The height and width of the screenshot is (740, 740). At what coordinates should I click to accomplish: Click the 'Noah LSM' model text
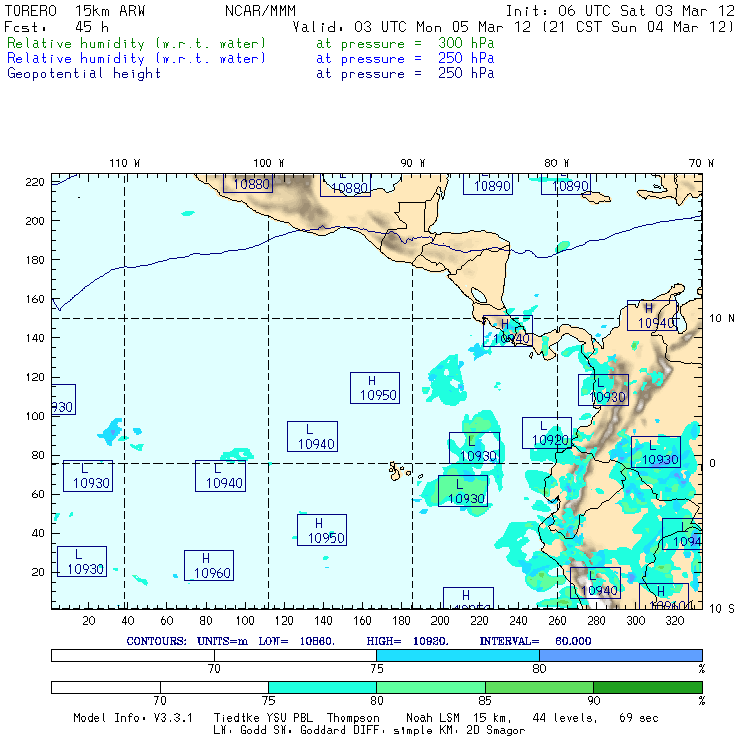pos(433,718)
